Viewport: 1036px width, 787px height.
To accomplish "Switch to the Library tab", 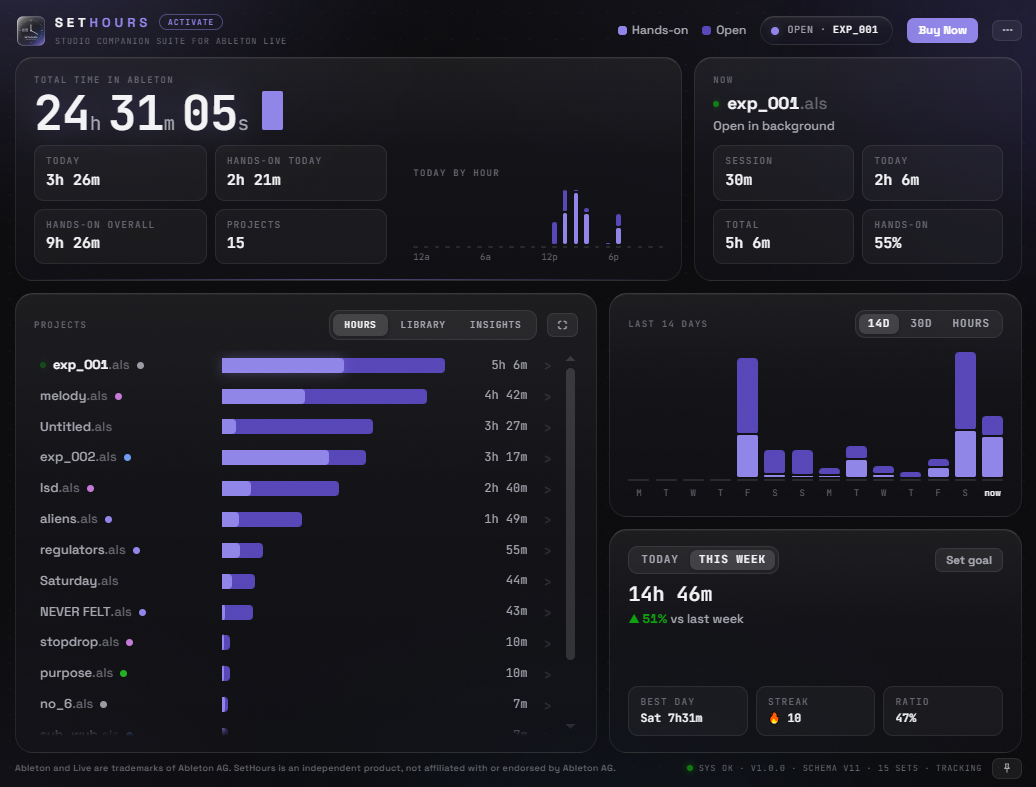I will point(423,325).
